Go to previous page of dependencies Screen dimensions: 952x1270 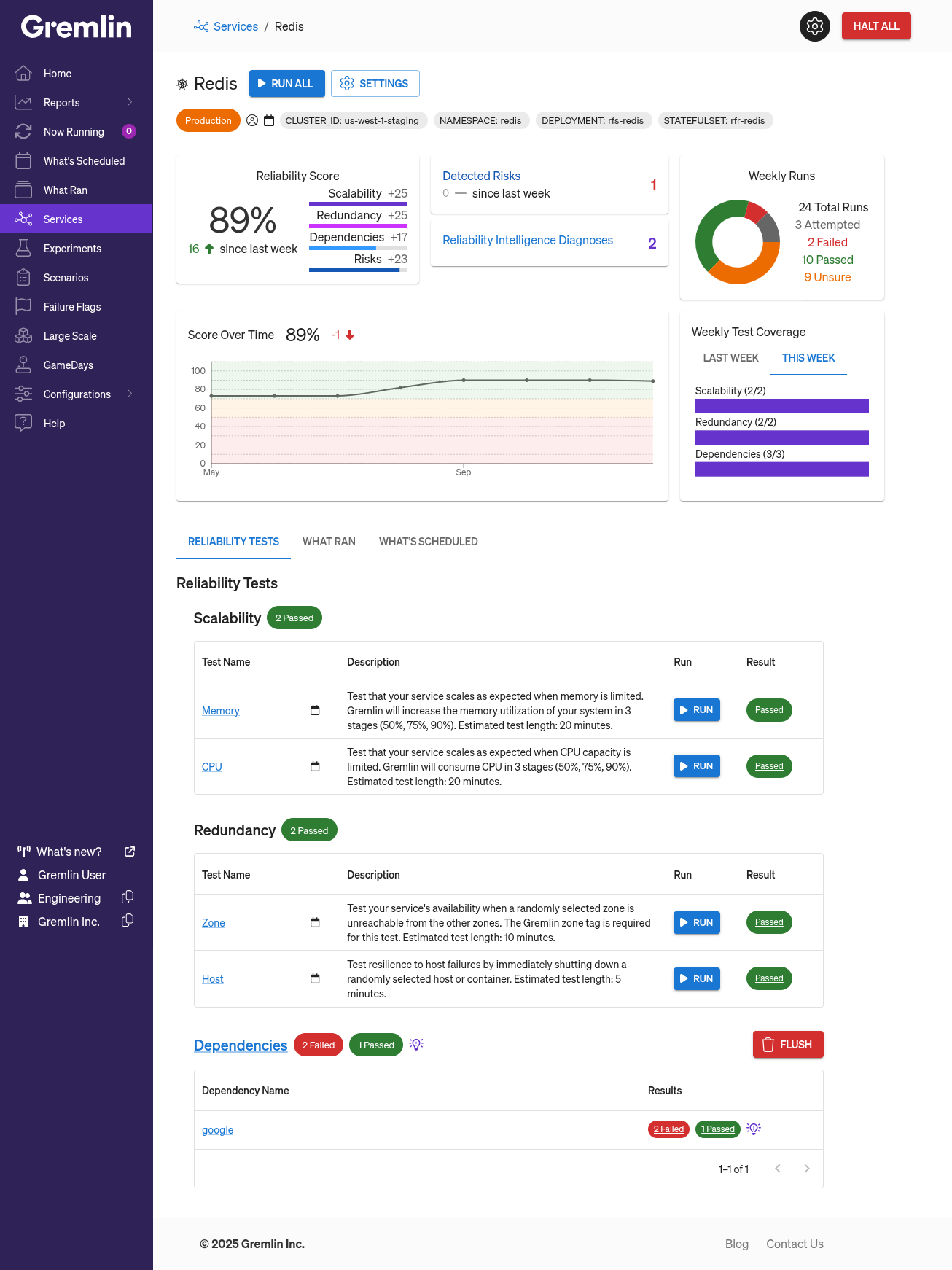[778, 1169]
